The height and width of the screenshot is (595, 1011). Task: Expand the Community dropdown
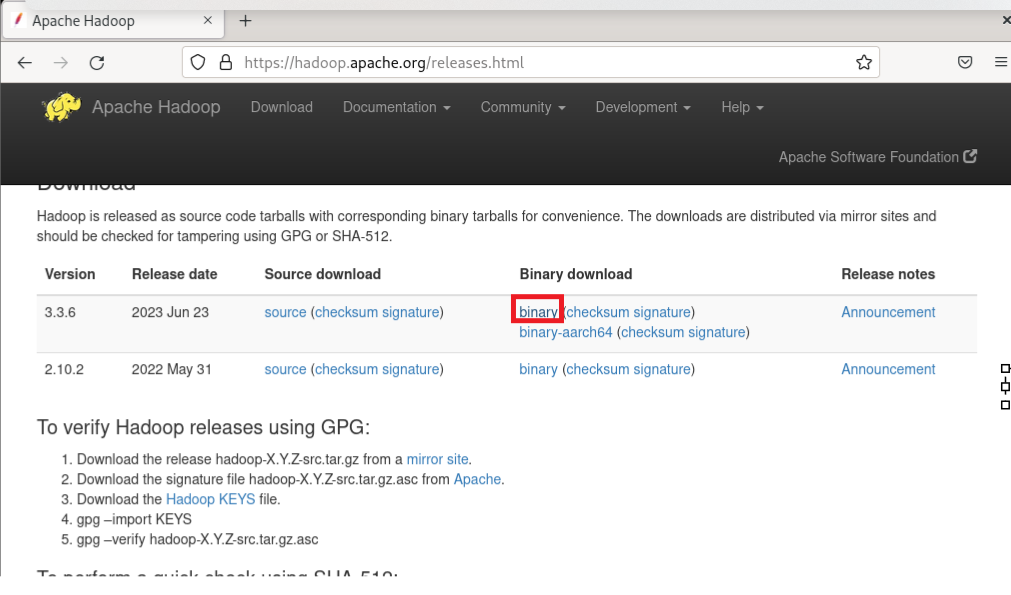tap(523, 107)
